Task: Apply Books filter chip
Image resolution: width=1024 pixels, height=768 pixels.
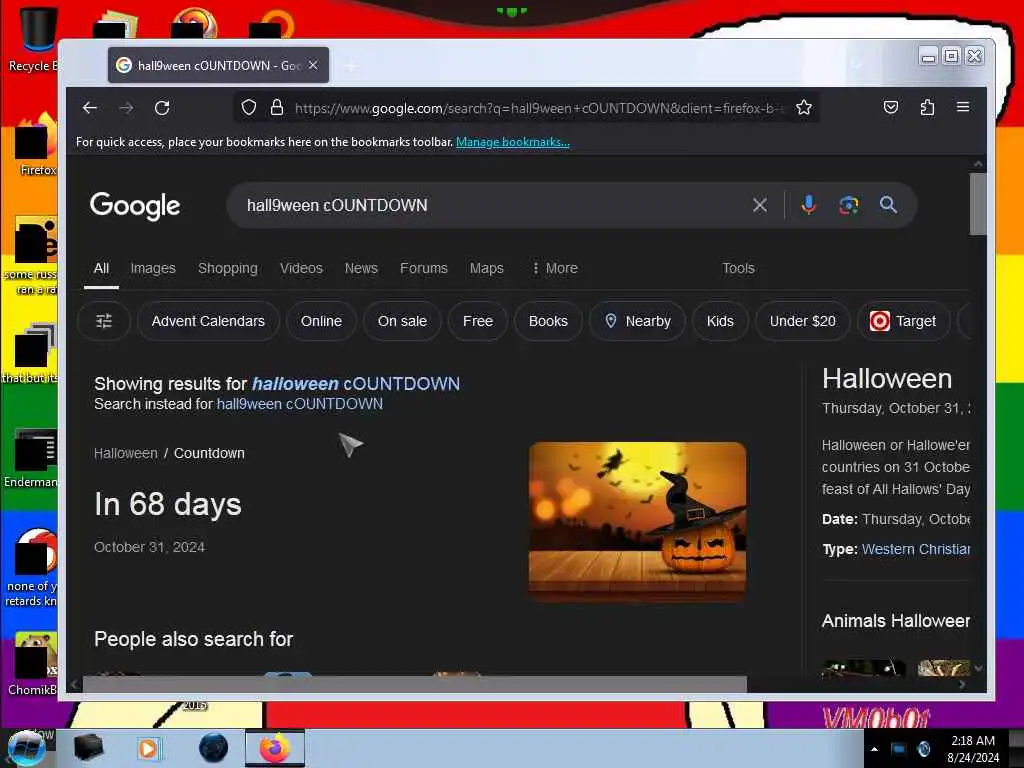Action: point(548,321)
